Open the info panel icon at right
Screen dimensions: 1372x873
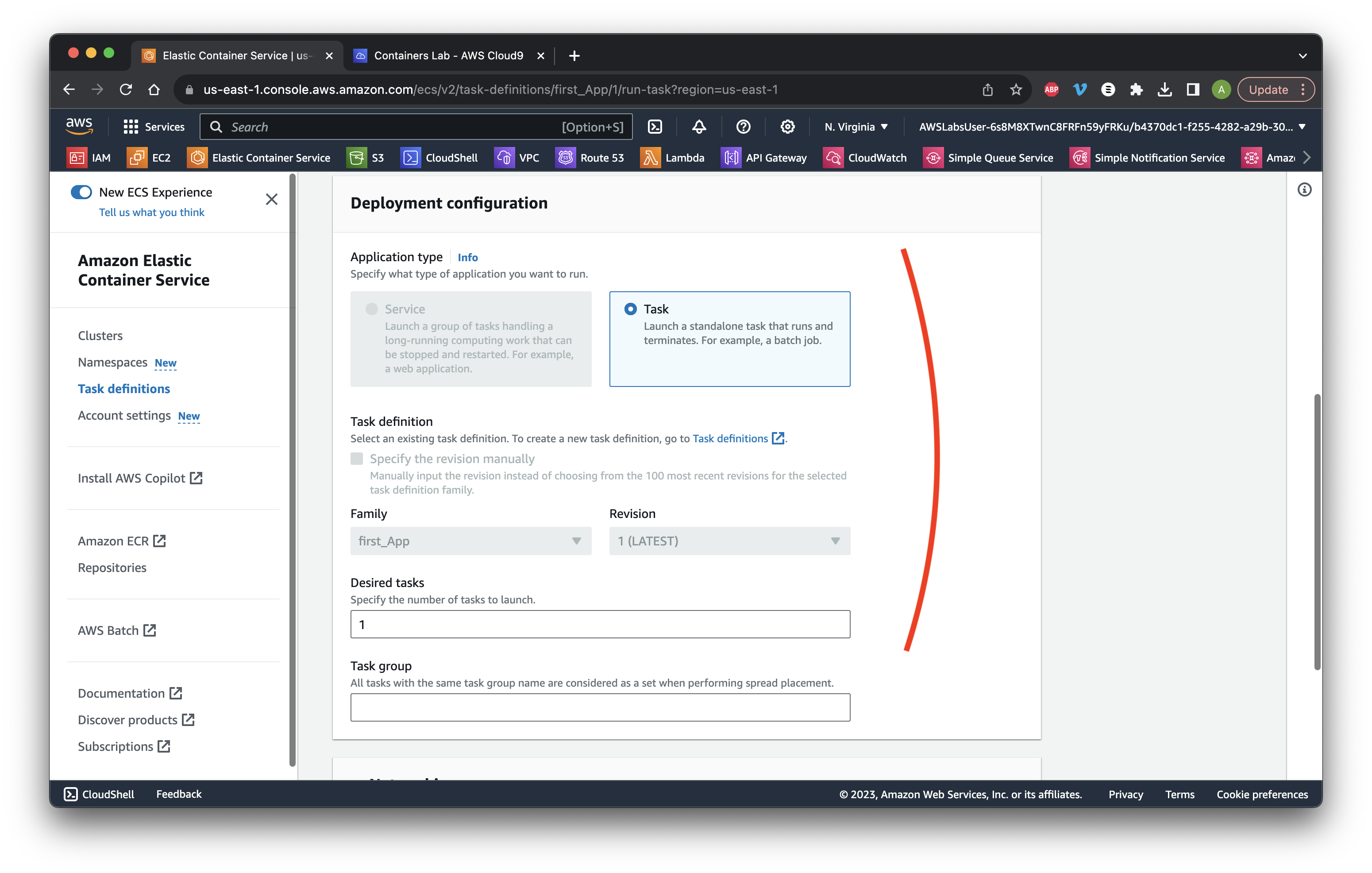click(x=1304, y=189)
